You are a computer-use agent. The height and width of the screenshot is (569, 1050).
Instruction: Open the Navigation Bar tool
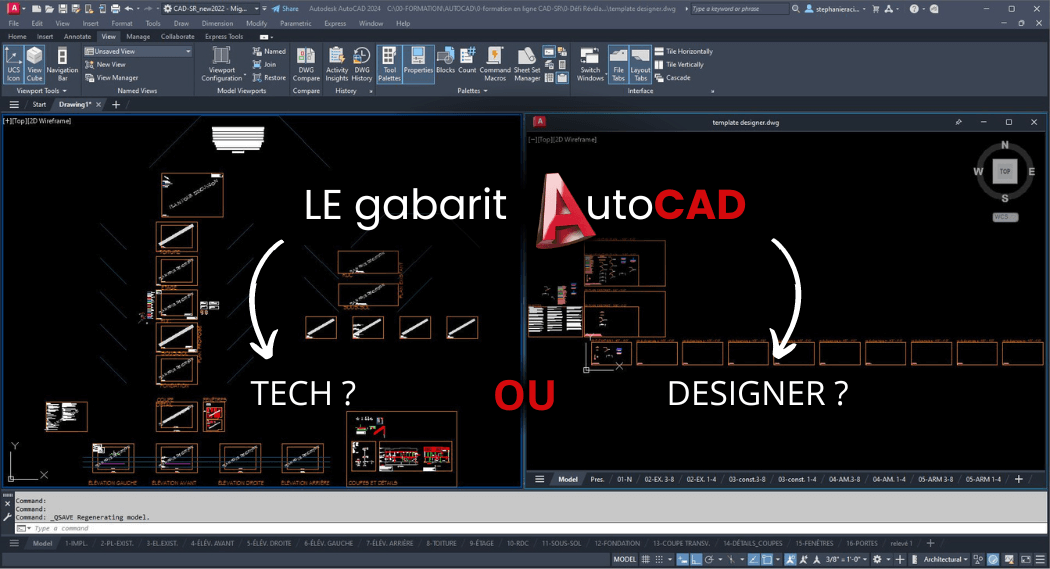(x=62, y=64)
